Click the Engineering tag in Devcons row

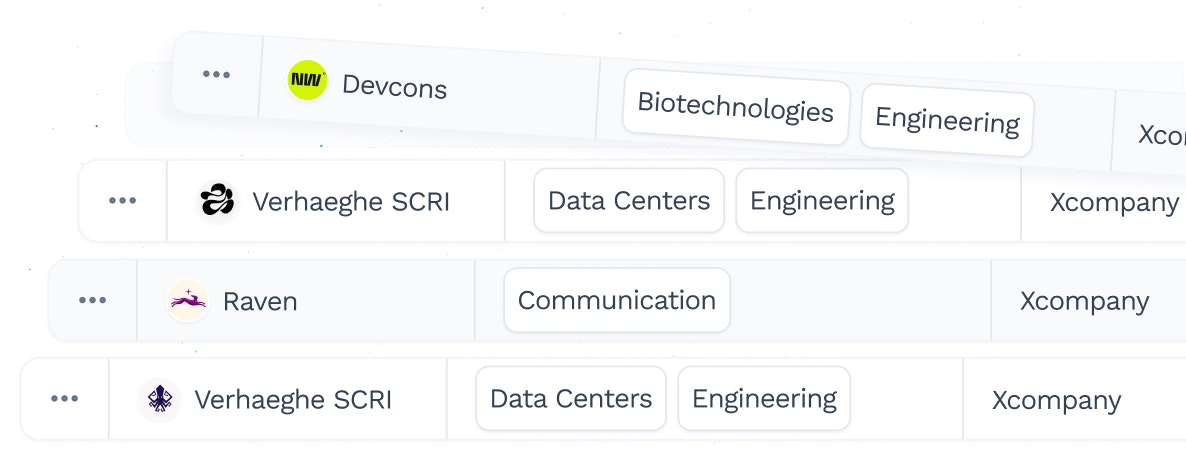(x=947, y=120)
